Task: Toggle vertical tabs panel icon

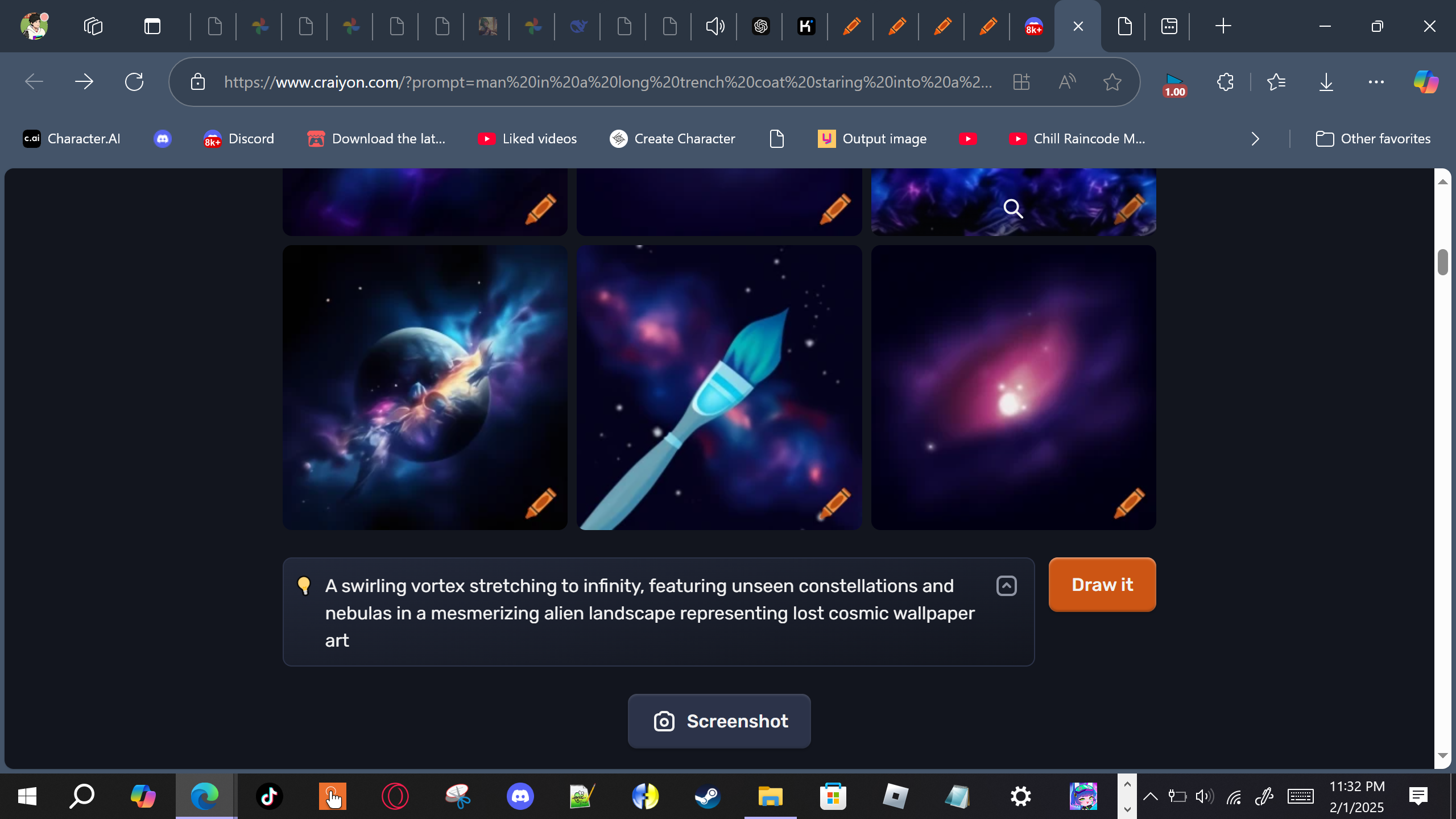Action: (152, 26)
